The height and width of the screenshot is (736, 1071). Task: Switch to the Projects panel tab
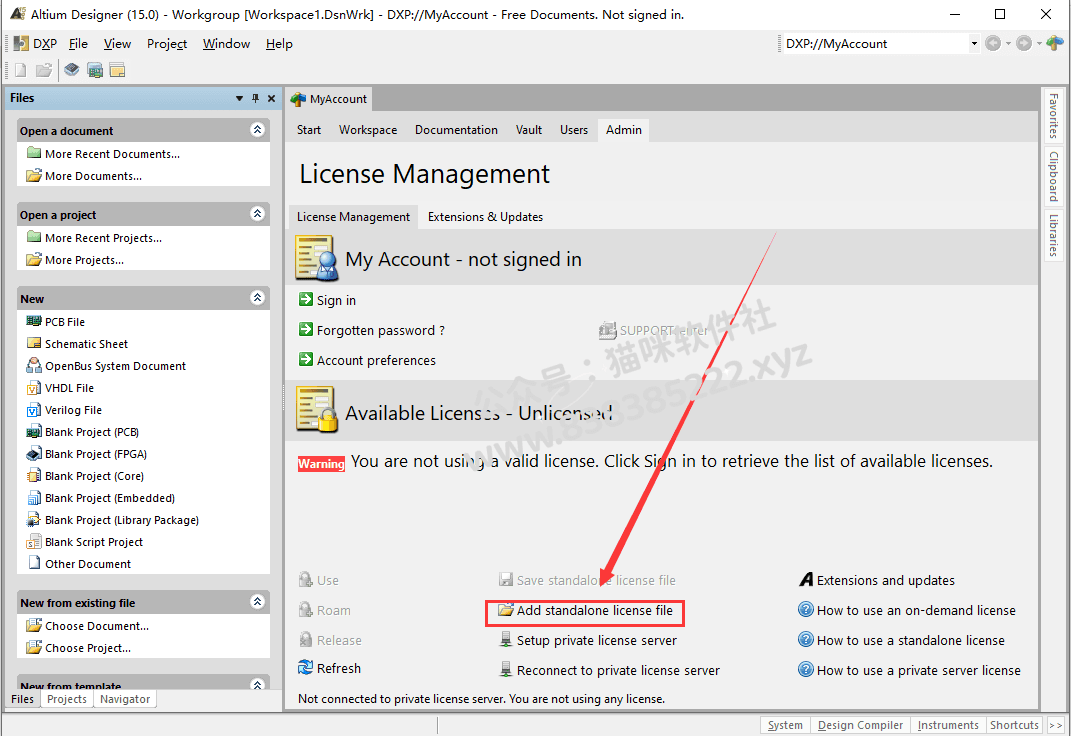click(x=67, y=699)
